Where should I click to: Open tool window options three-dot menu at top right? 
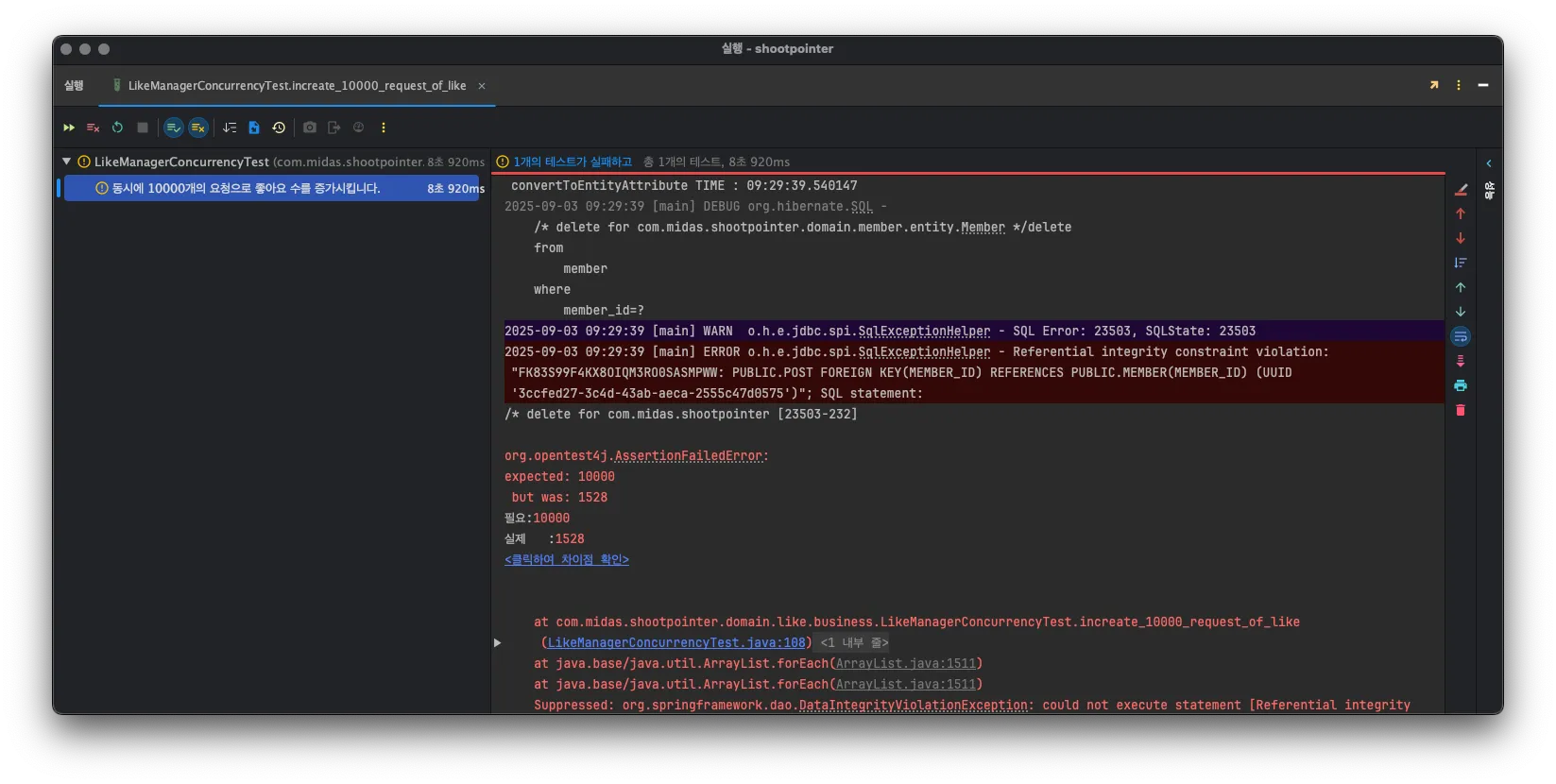click(1459, 85)
